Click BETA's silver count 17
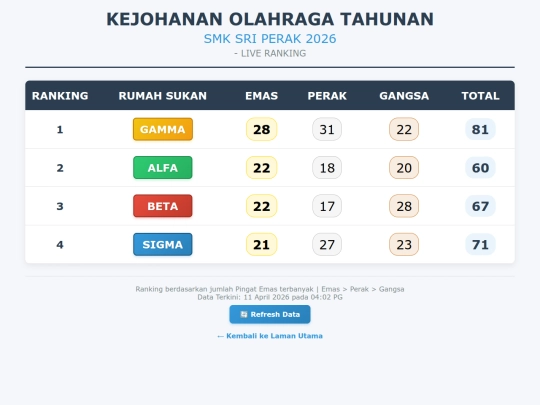540x405 pixels. coord(327,206)
